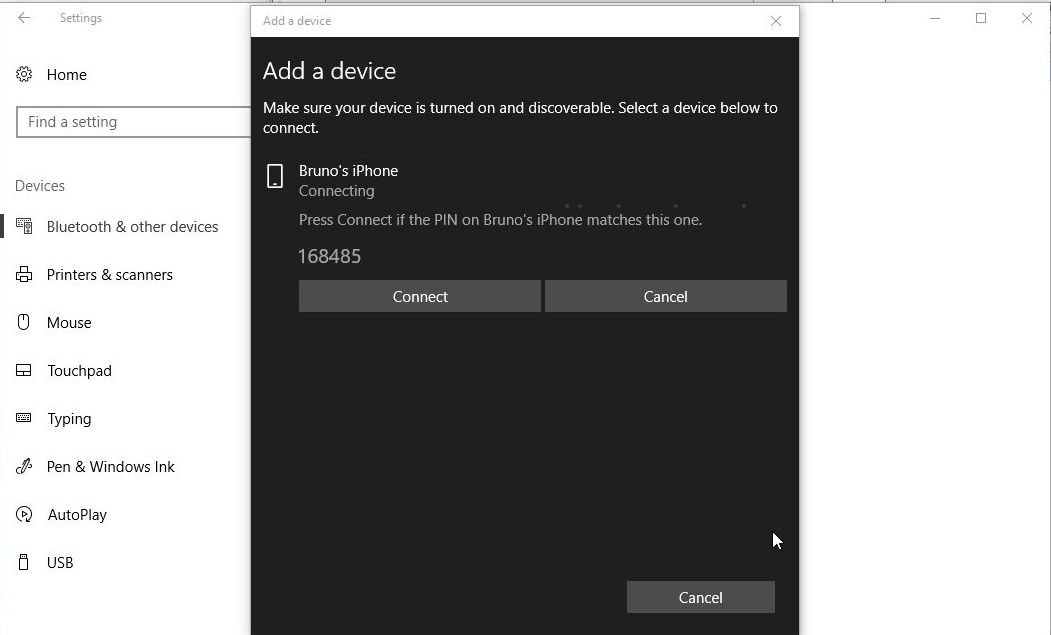The image size is (1051, 635).
Task: Click the USB icon in sidebar
Action: [24, 563]
